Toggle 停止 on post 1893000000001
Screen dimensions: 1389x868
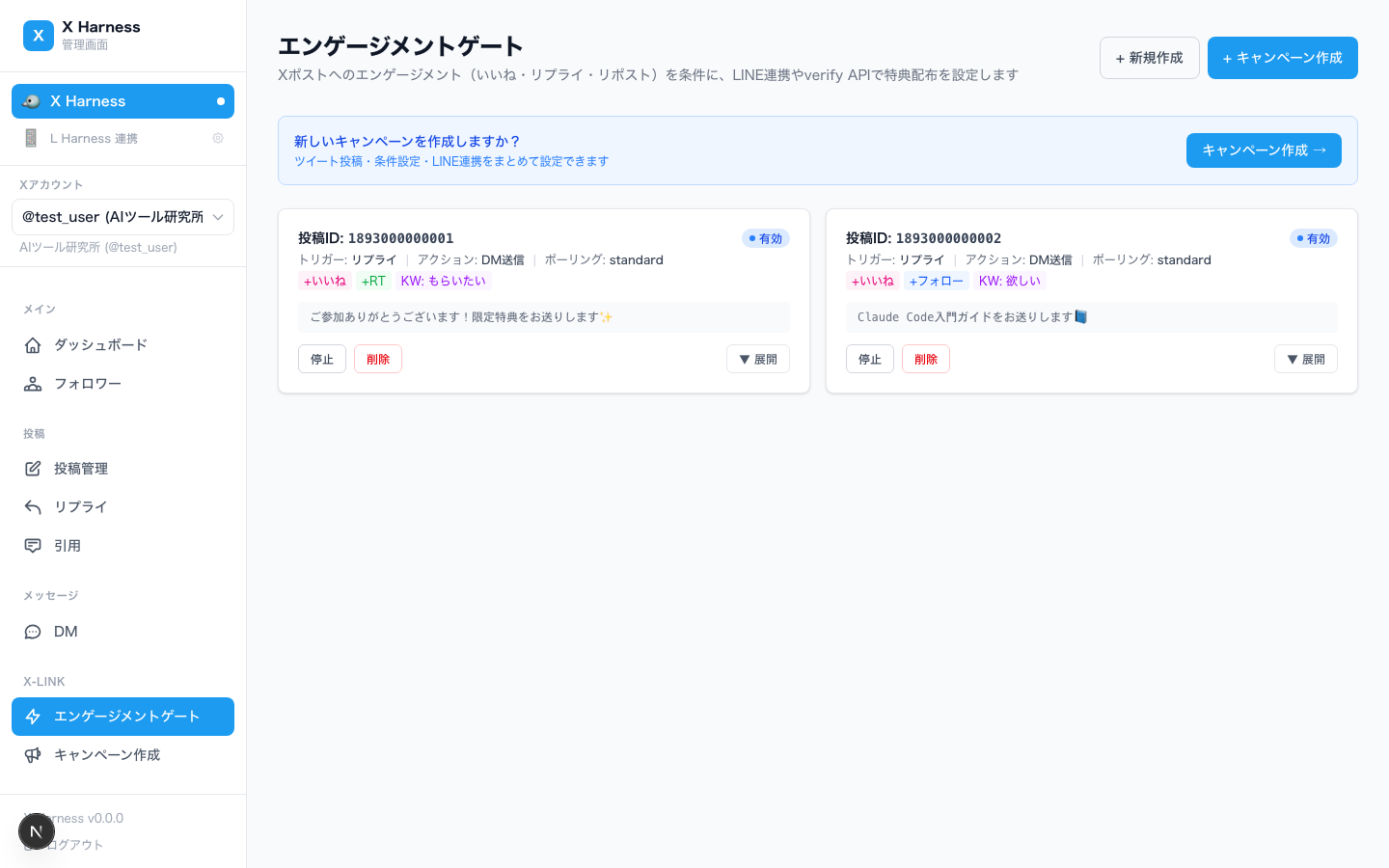[321, 358]
